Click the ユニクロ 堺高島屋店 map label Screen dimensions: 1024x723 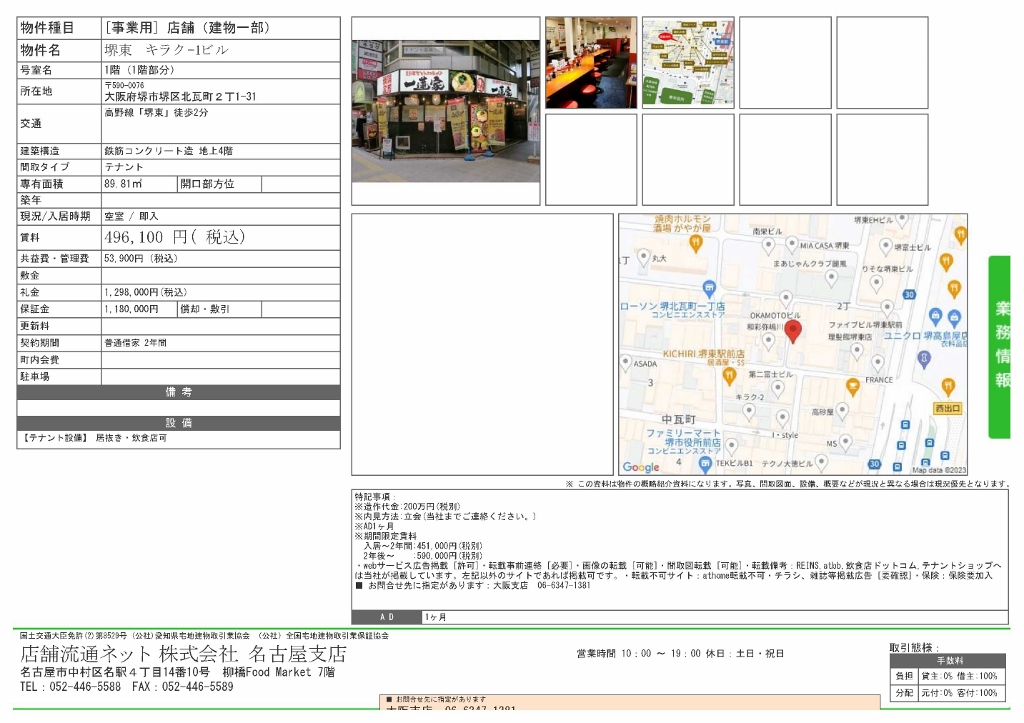925,335
